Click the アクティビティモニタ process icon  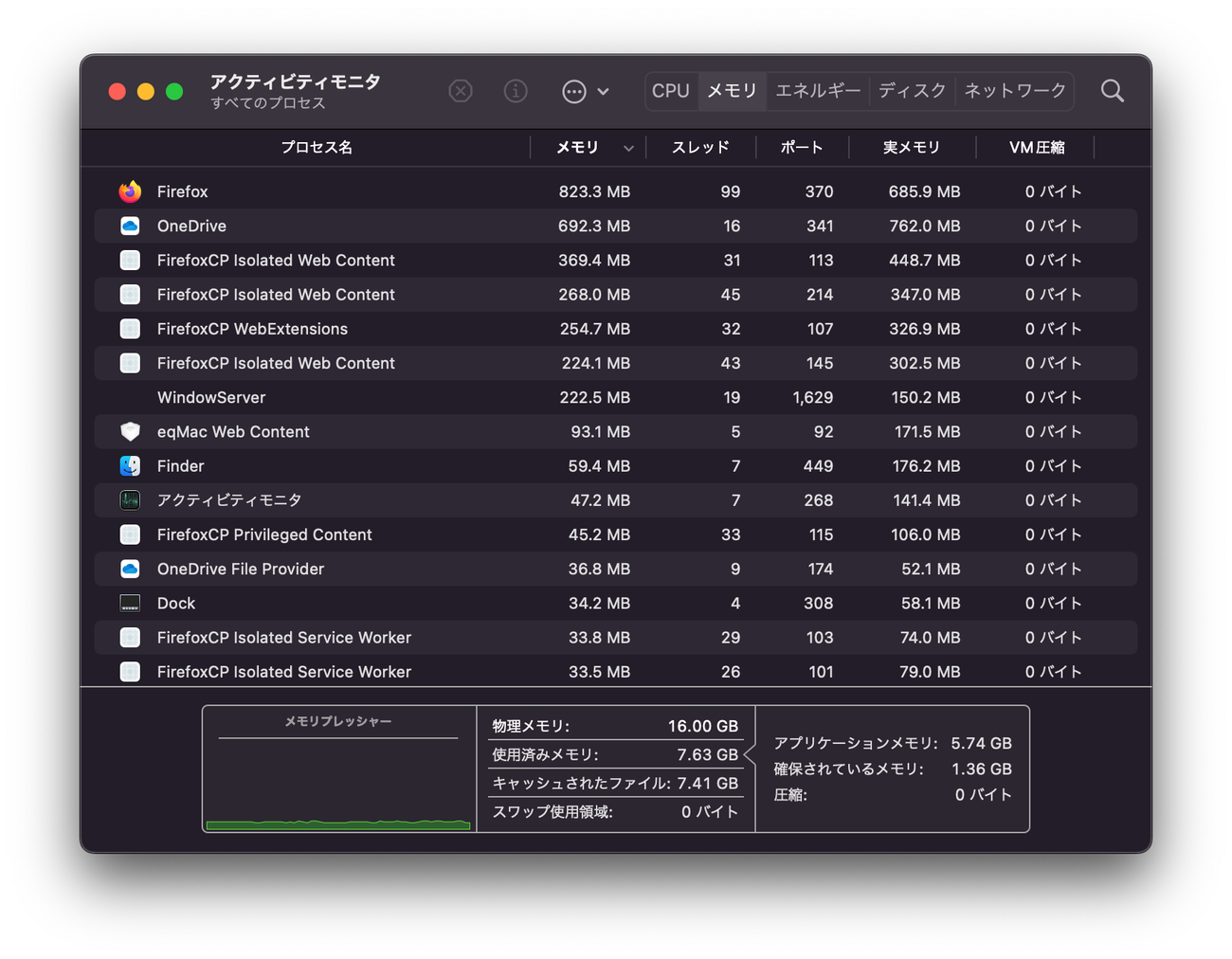[130, 500]
